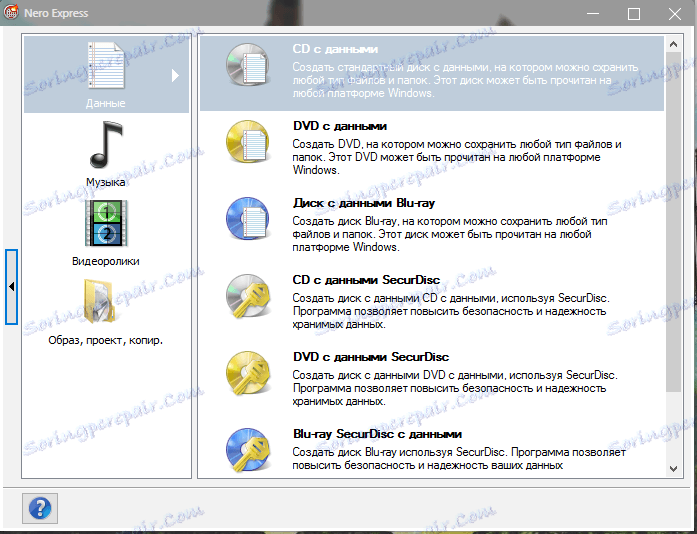Switch to the Музыка category label
This screenshot has height=534, width=697.
(105, 182)
